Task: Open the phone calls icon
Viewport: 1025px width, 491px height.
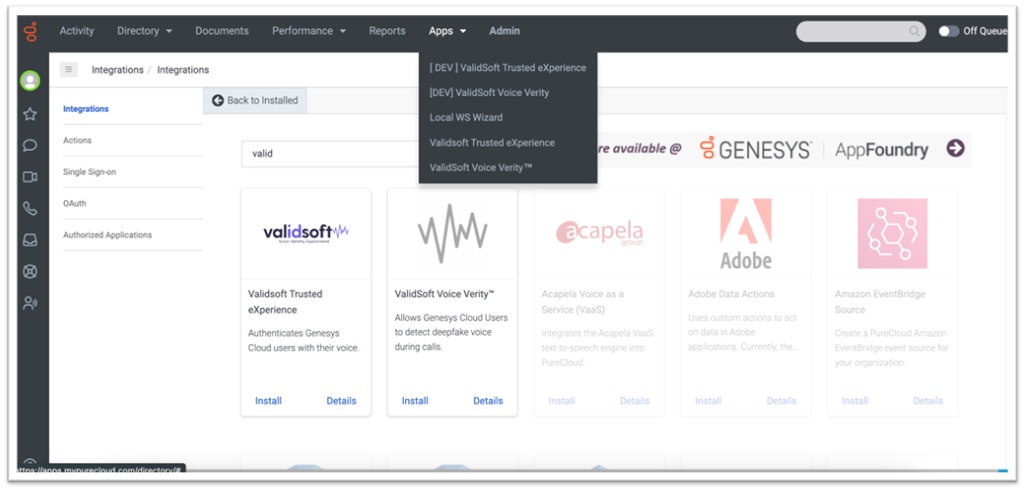Action: click(31, 209)
